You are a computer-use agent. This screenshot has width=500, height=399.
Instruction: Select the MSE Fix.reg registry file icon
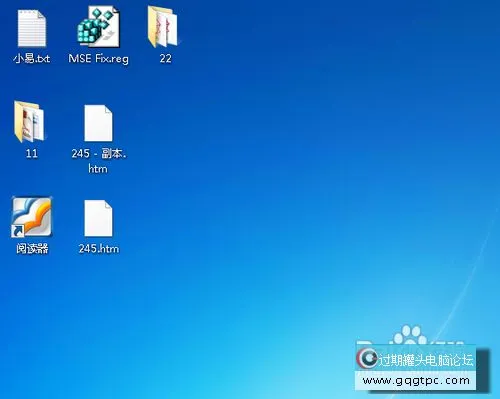point(98,27)
